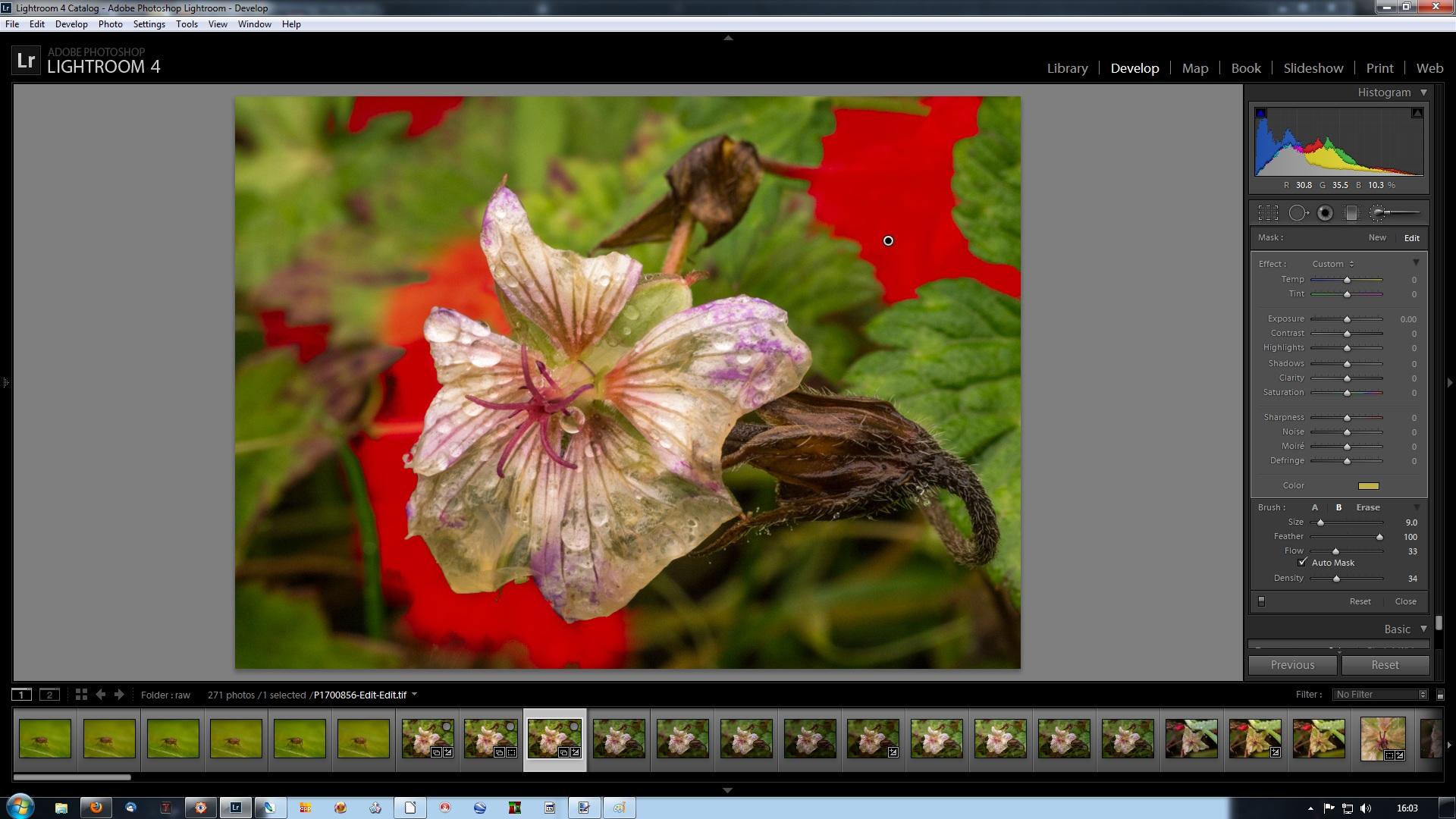1456x819 pixels.
Task: Click the brush Erase option
Action: tap(1368, 507)
